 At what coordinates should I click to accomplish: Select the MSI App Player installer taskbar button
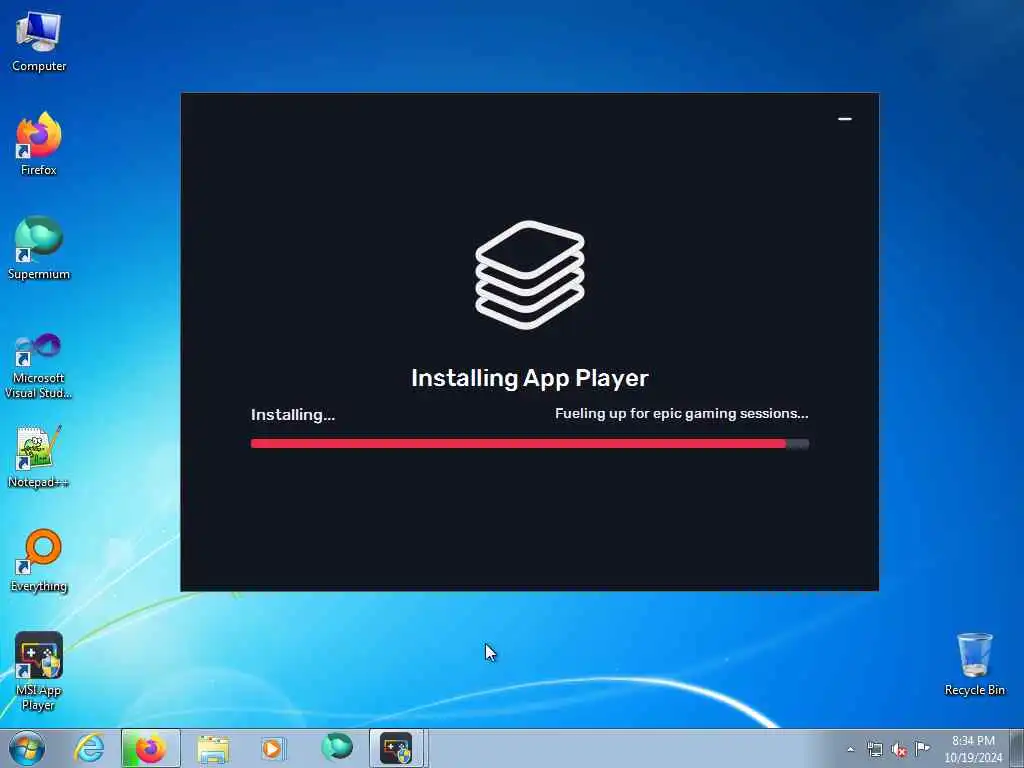397,748
